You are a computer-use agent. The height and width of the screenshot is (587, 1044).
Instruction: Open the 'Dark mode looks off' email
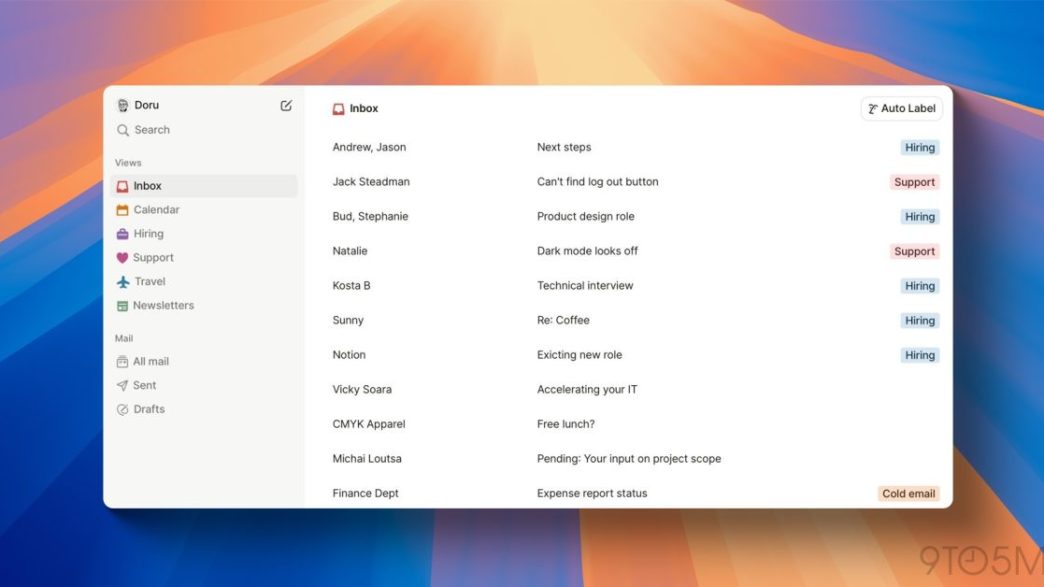pos(587,251)
